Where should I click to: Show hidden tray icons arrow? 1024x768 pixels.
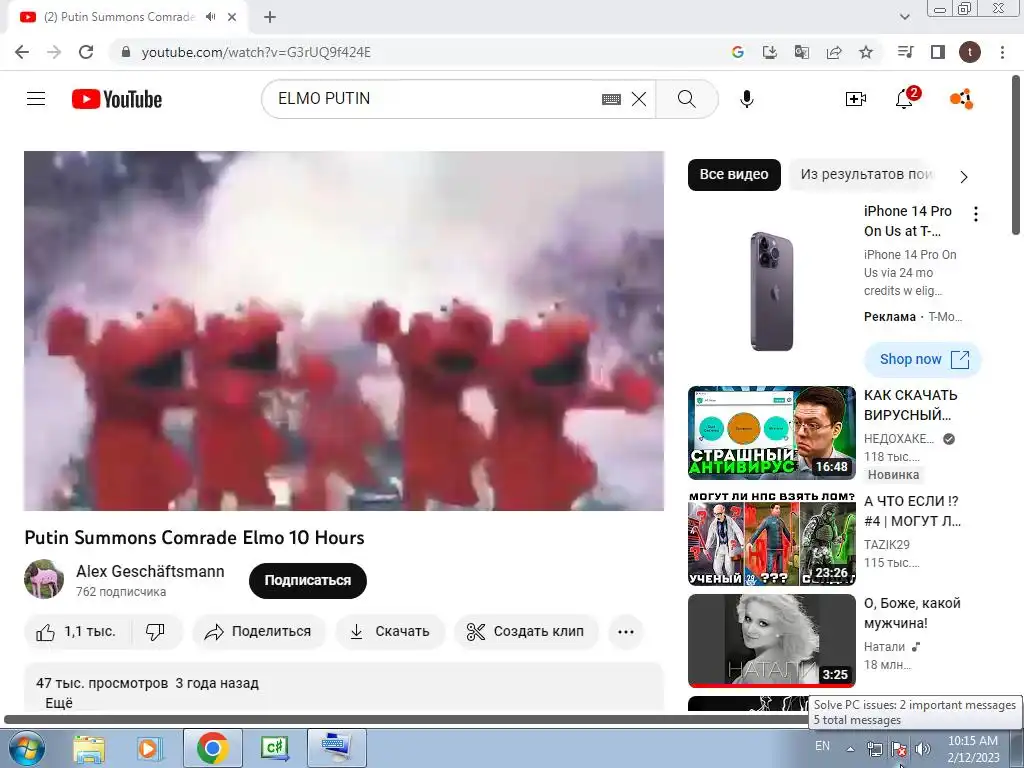tap(850, 749)
